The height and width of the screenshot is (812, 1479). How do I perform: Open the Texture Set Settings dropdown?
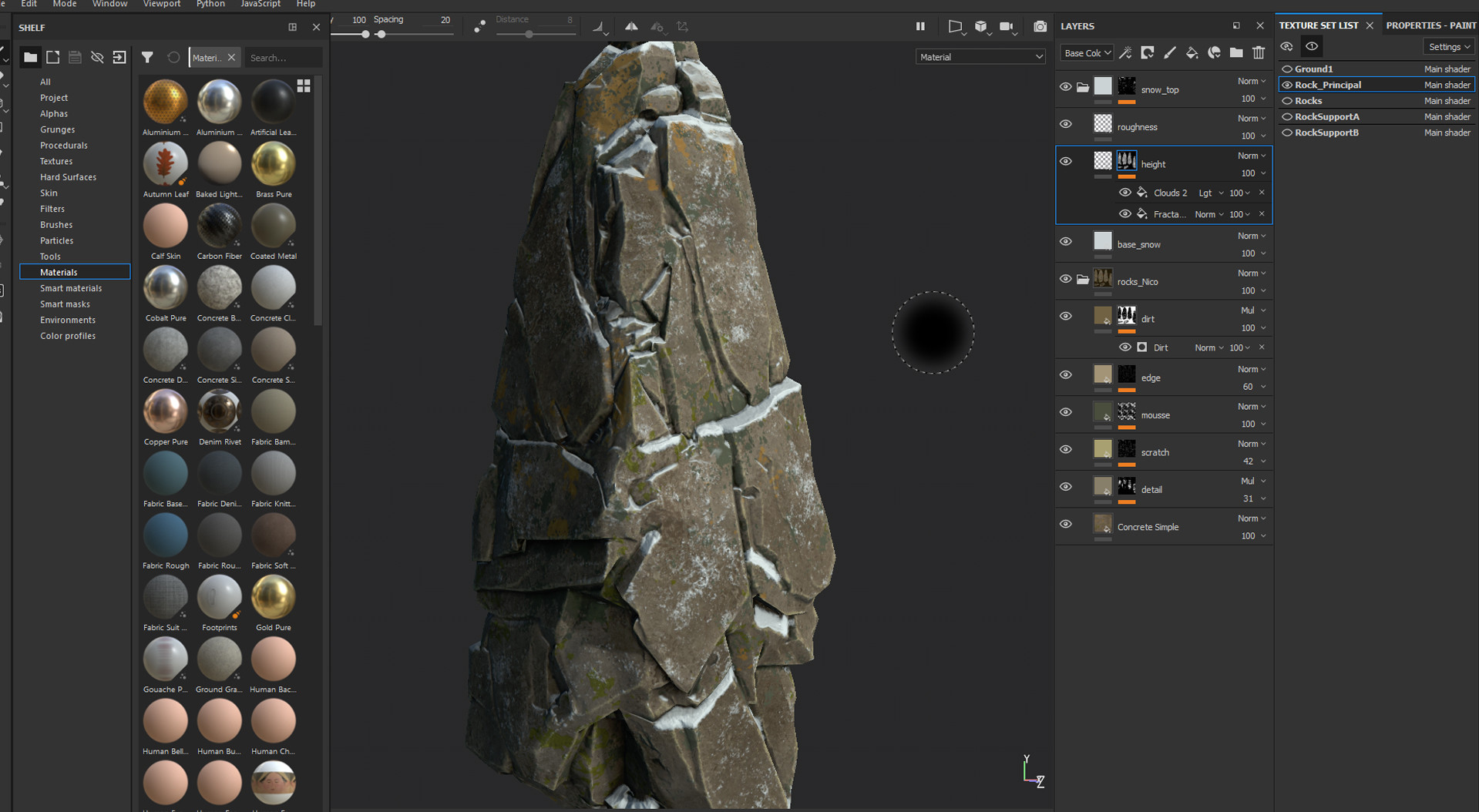click(x=1449, y=47)
